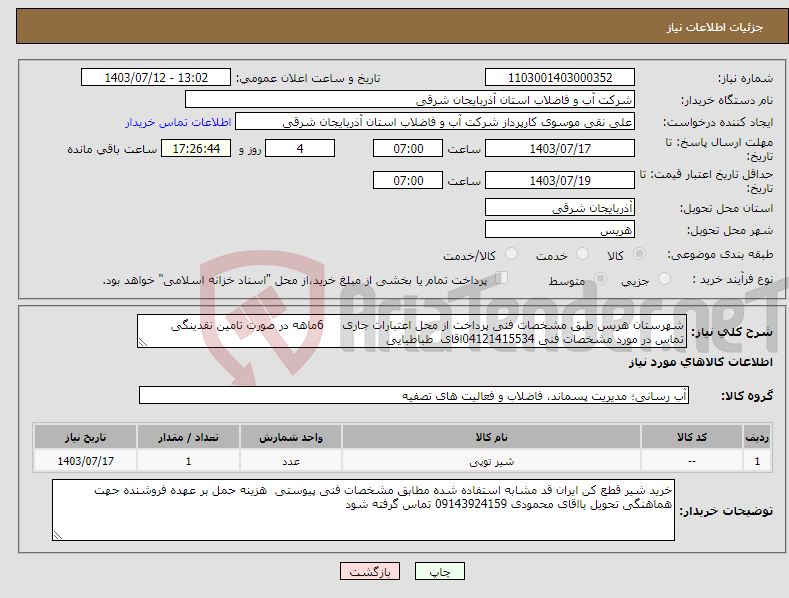Viewport: 789px width, 598px height.
Task: Click the گروه کالا field
Action: [x=414, y=396]
